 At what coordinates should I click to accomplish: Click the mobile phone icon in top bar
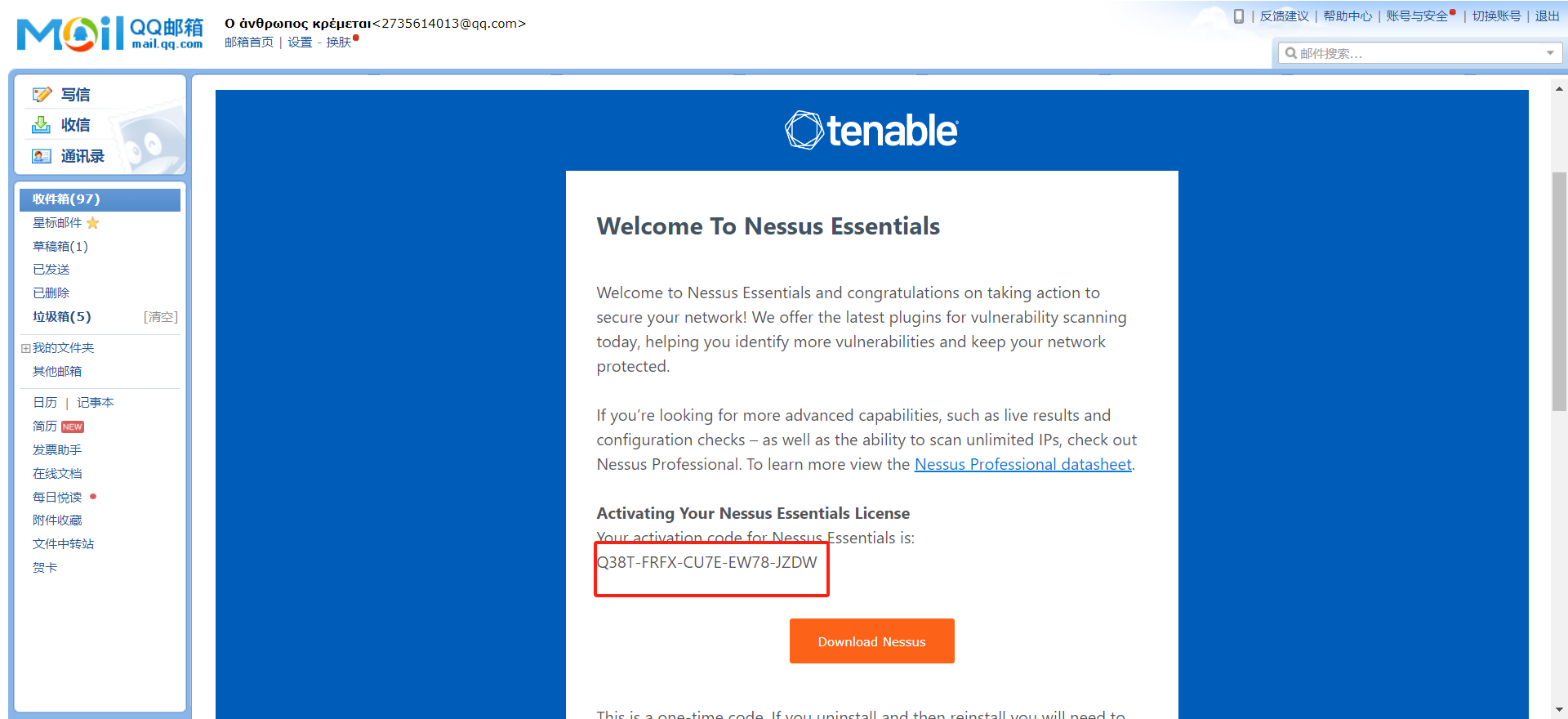pos(1238,16)
